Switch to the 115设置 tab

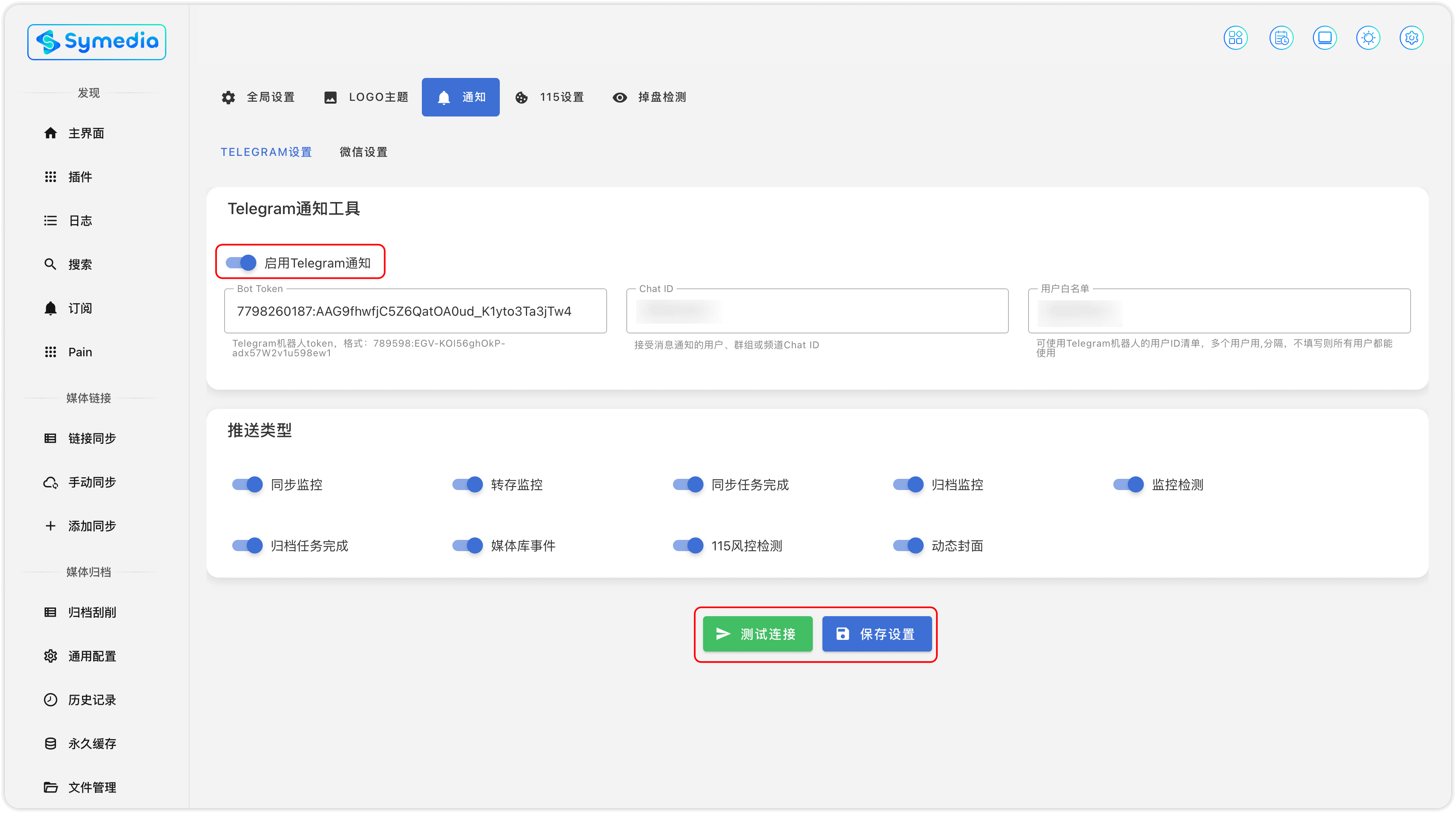pos(549,97)
